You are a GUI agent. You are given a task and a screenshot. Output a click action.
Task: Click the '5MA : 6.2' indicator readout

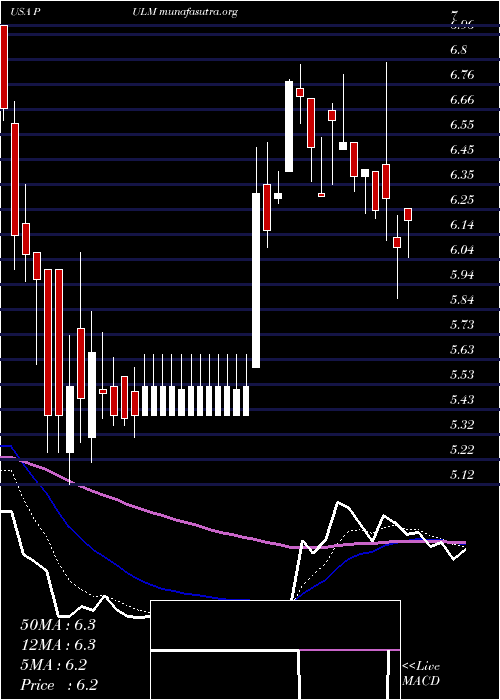[x=54, y=665]
